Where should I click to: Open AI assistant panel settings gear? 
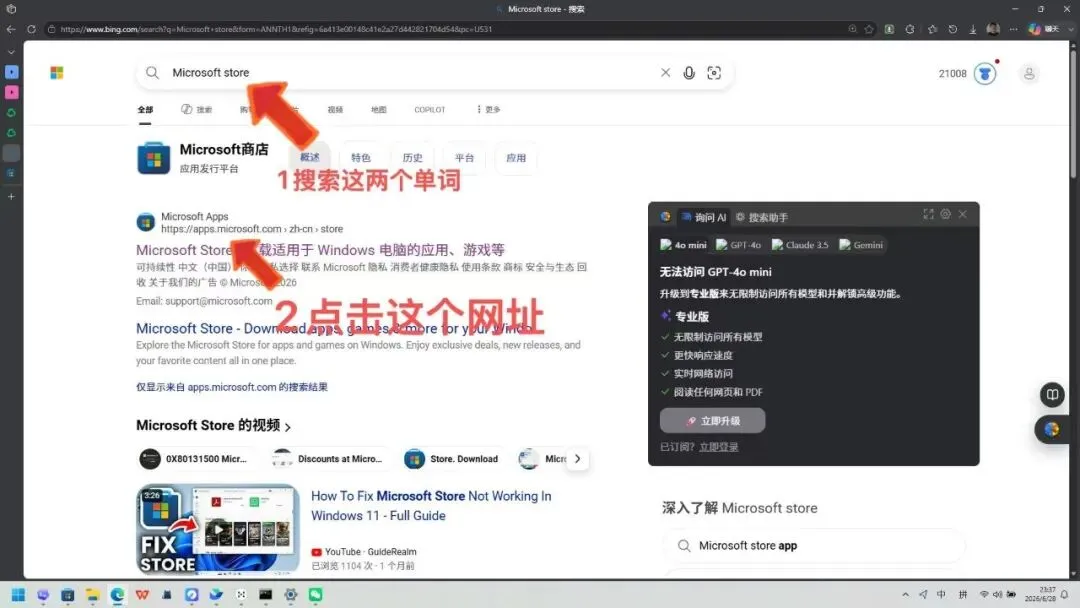tap(946, 214)
